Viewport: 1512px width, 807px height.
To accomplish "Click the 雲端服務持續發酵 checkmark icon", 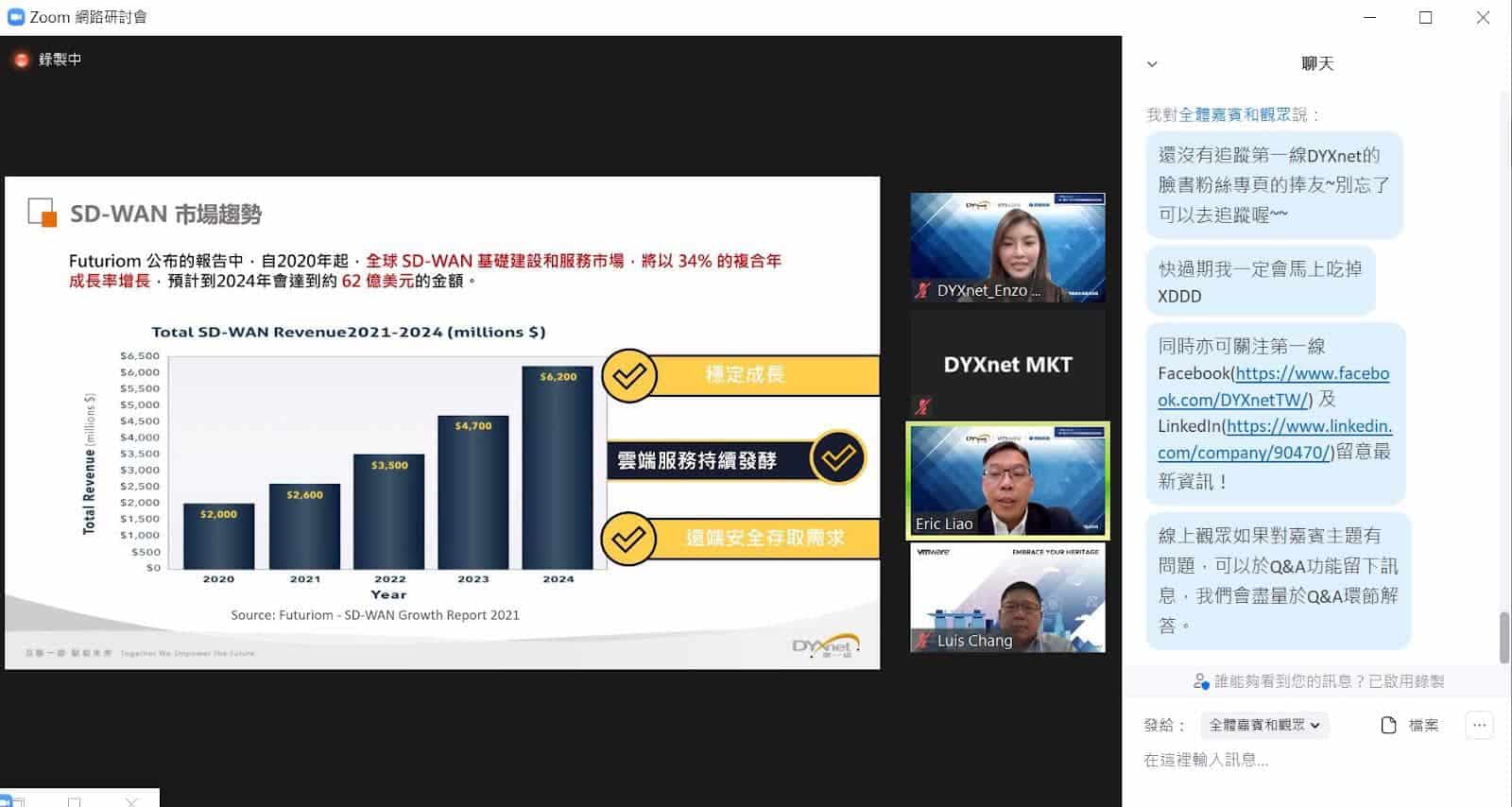I will coord(837,457).
